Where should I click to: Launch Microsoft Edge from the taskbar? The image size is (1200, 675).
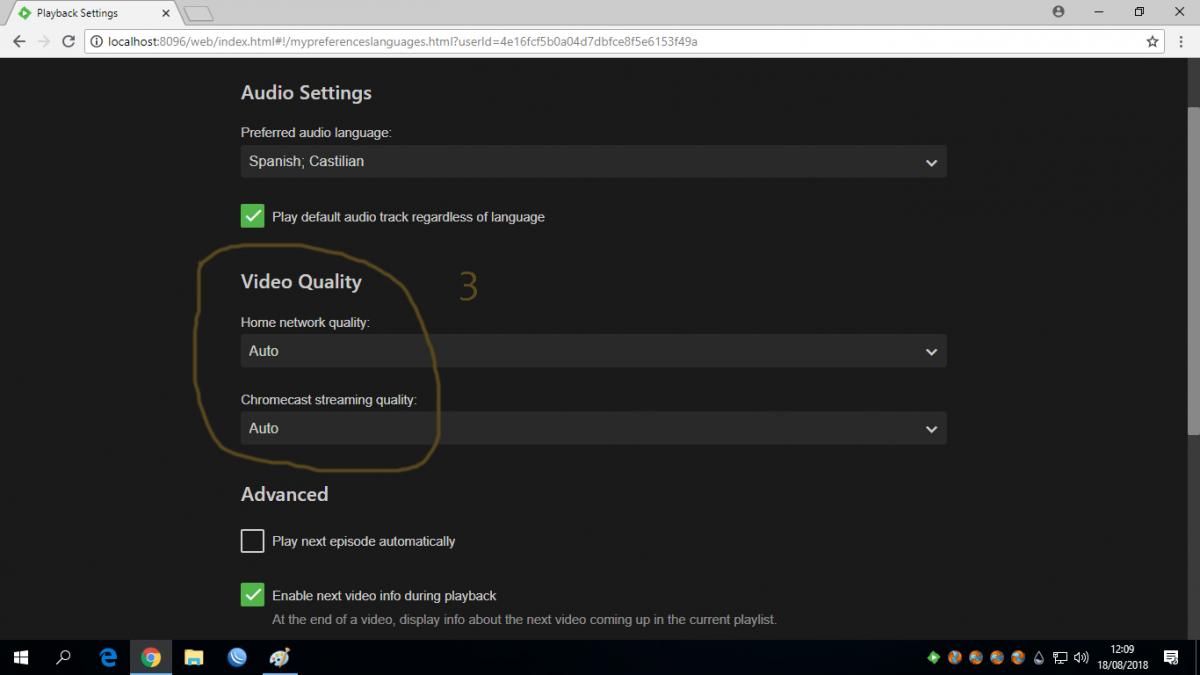point(108,657)
